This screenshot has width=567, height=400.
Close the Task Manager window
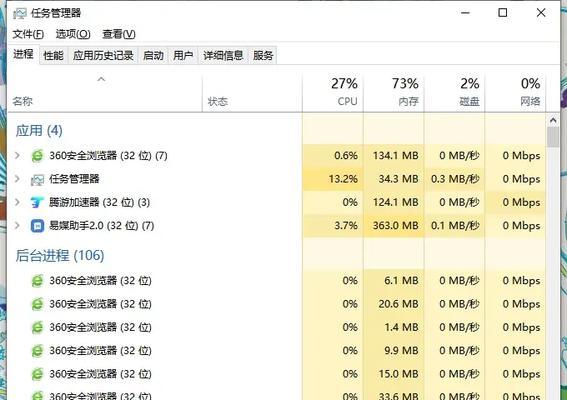541,13
